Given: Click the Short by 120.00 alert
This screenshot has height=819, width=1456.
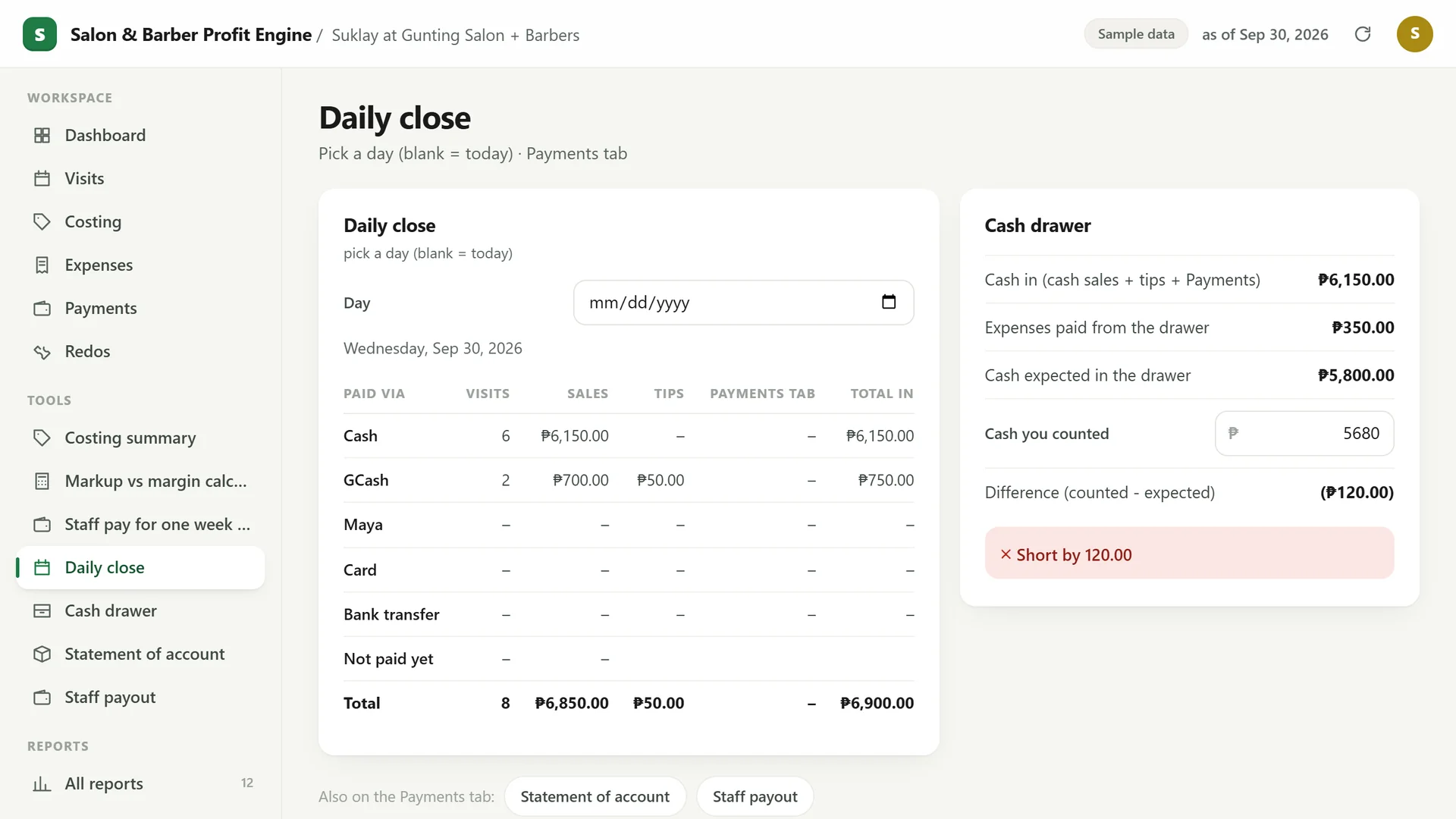Looking at the screenshot, I should tap(1189, 554).
